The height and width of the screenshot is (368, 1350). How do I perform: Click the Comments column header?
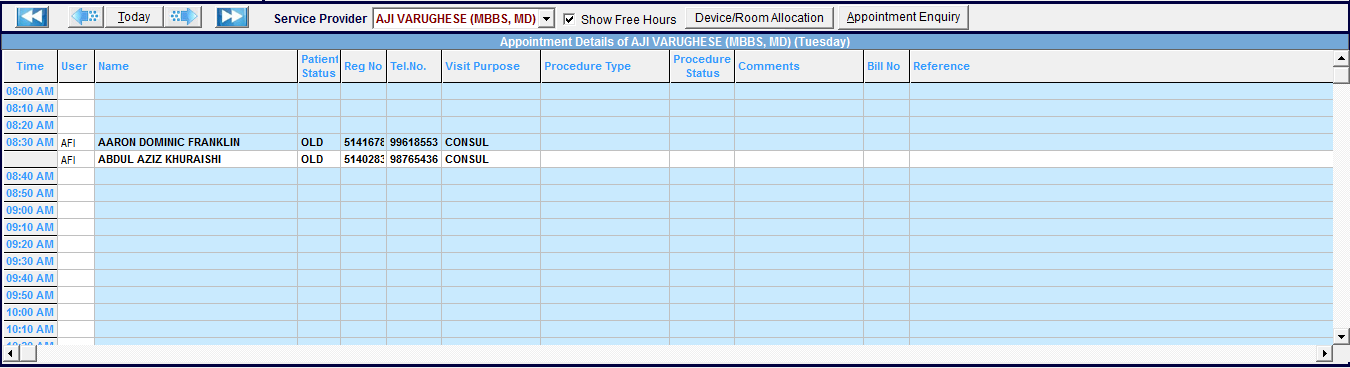coord(799,66)
